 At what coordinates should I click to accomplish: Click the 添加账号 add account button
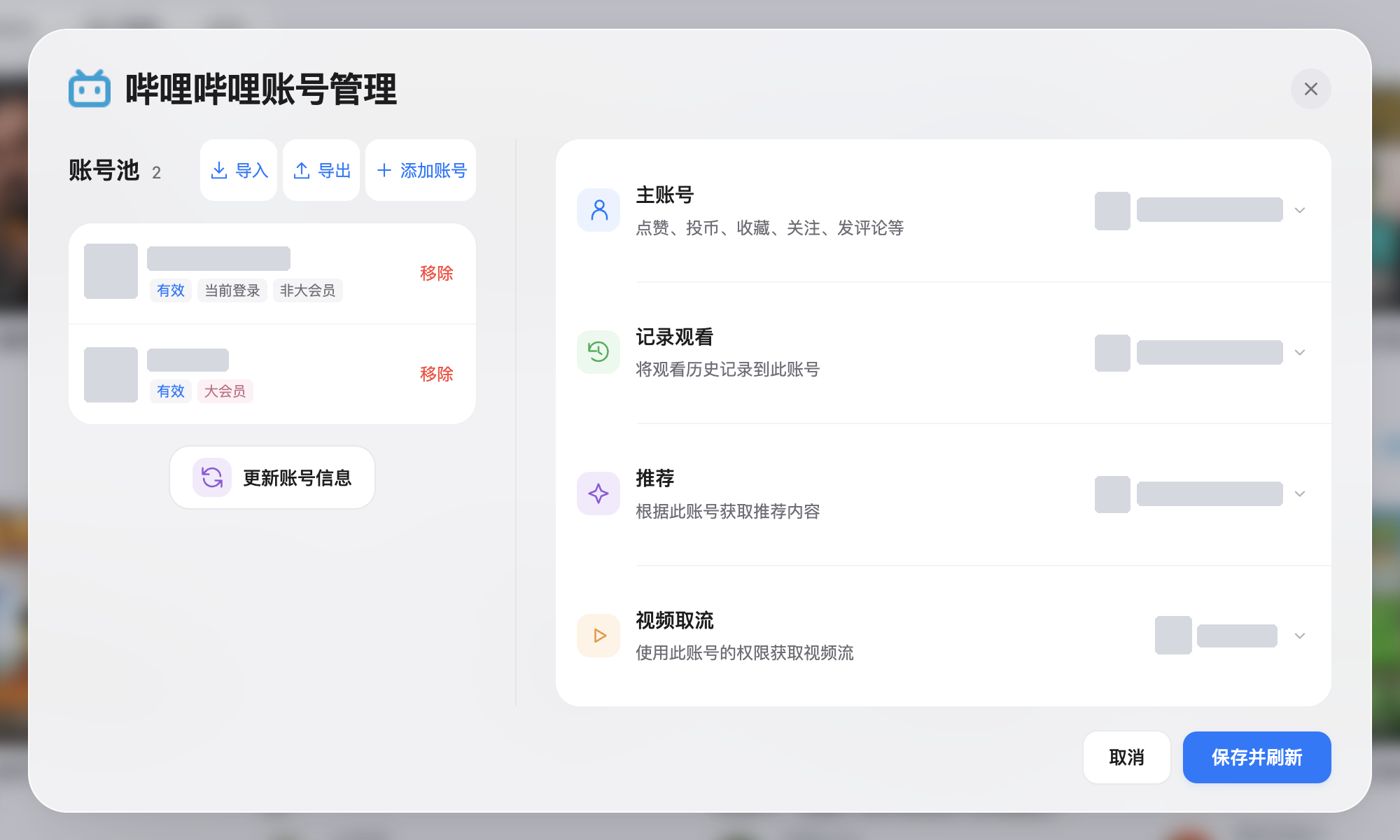pyautogui.click(x=421, y=170)
